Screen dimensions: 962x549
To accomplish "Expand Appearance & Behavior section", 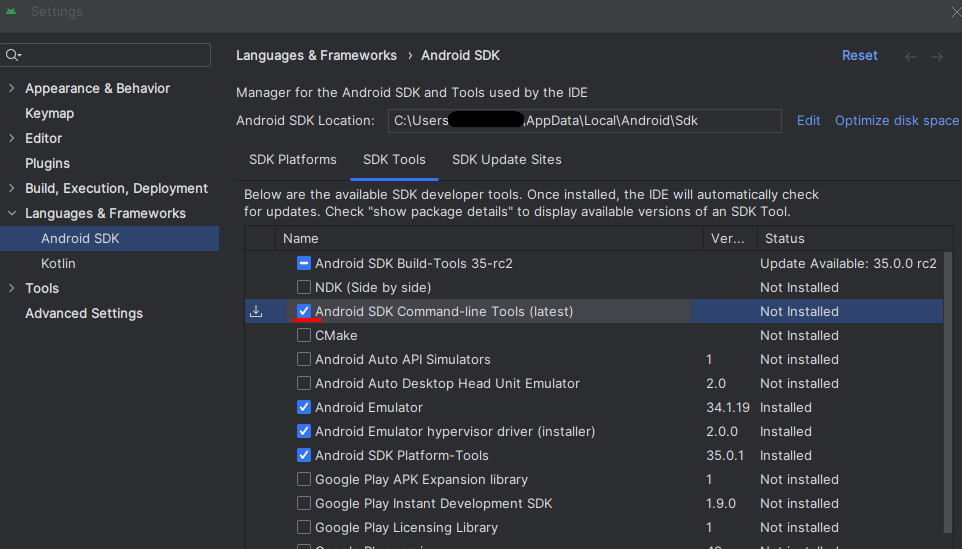I will 12,88.
